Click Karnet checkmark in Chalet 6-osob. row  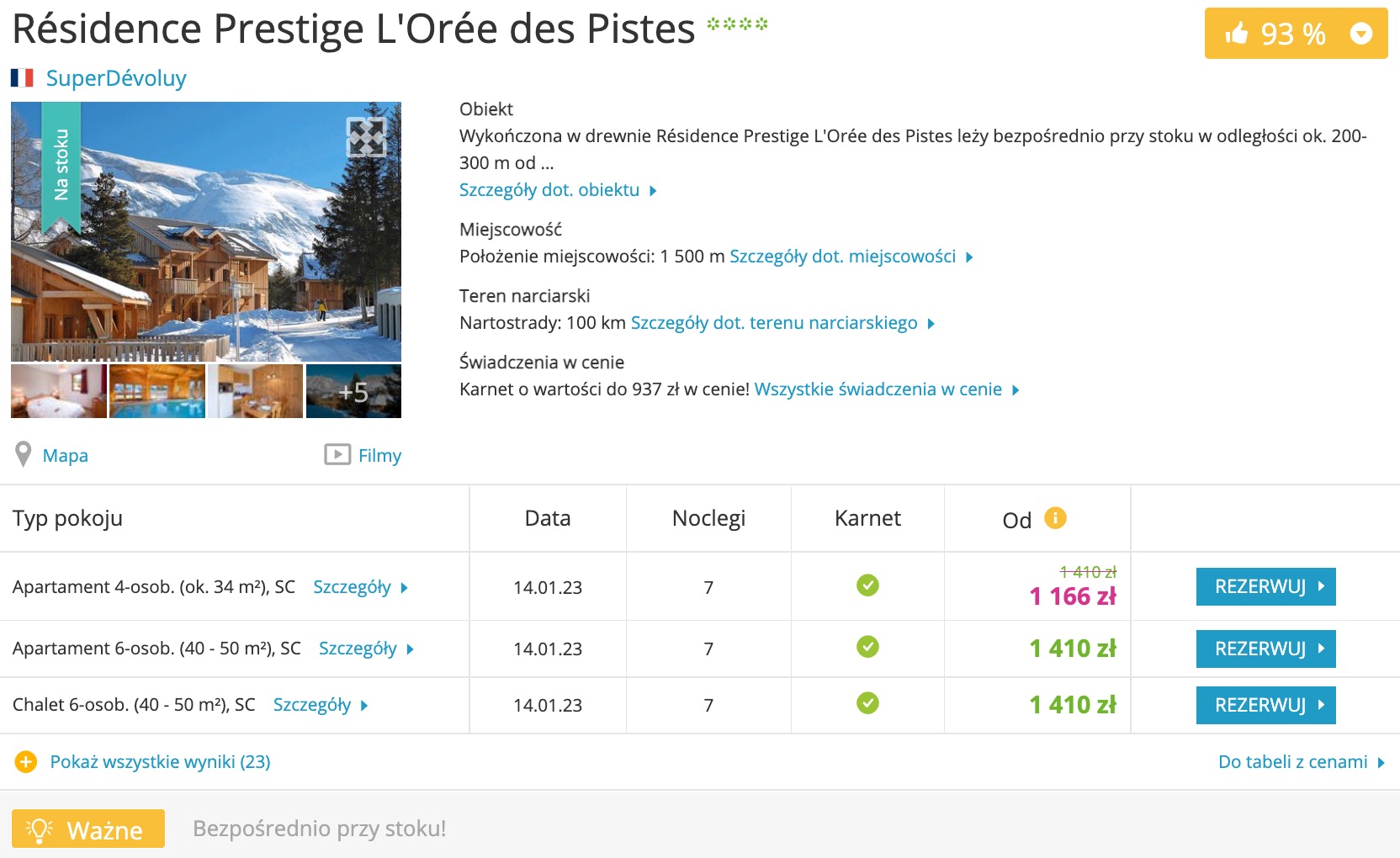867,702
